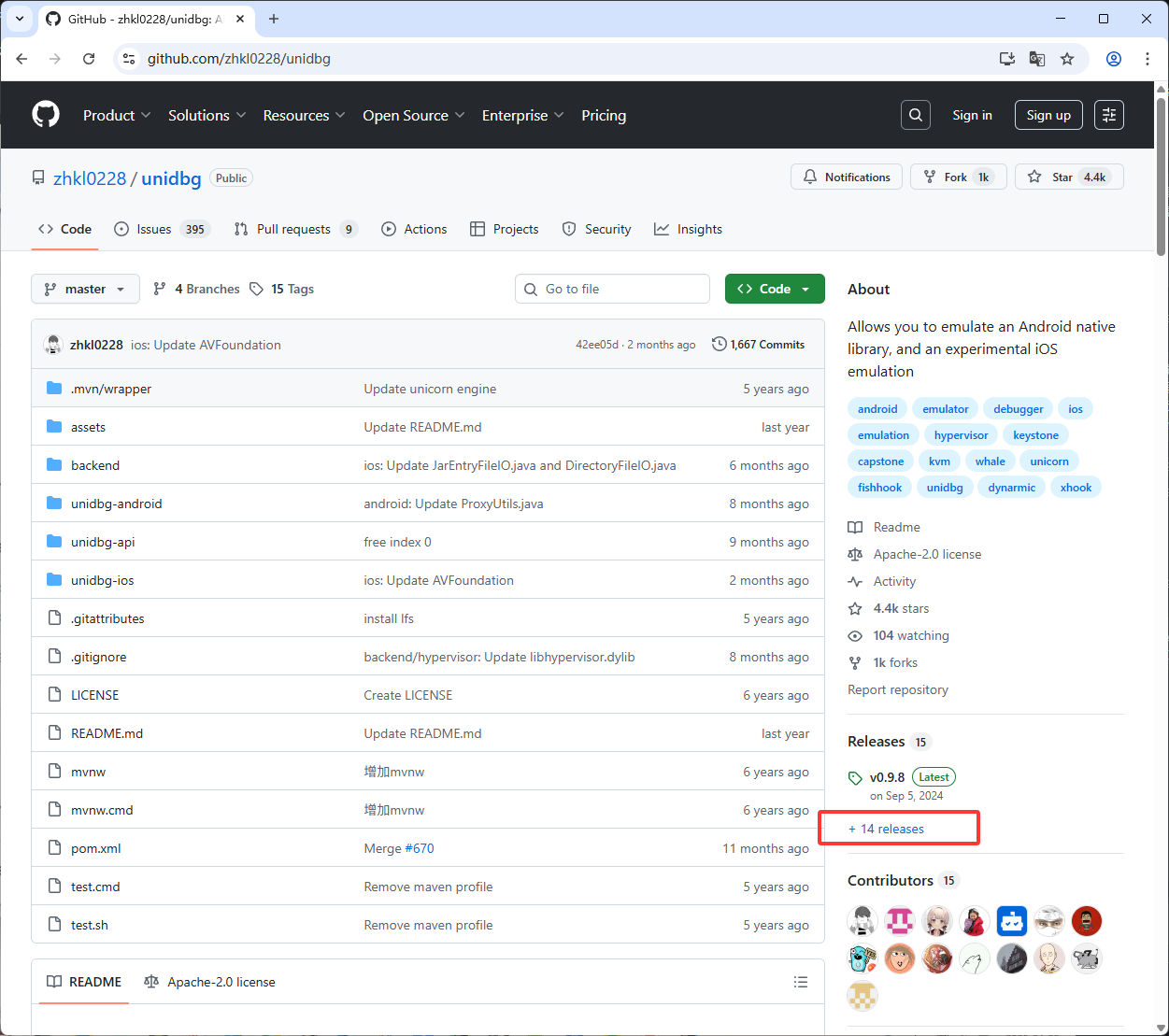Open the Chrome profile icon
This screenshot has width=1169, height=1036.
click(1114, 59)
